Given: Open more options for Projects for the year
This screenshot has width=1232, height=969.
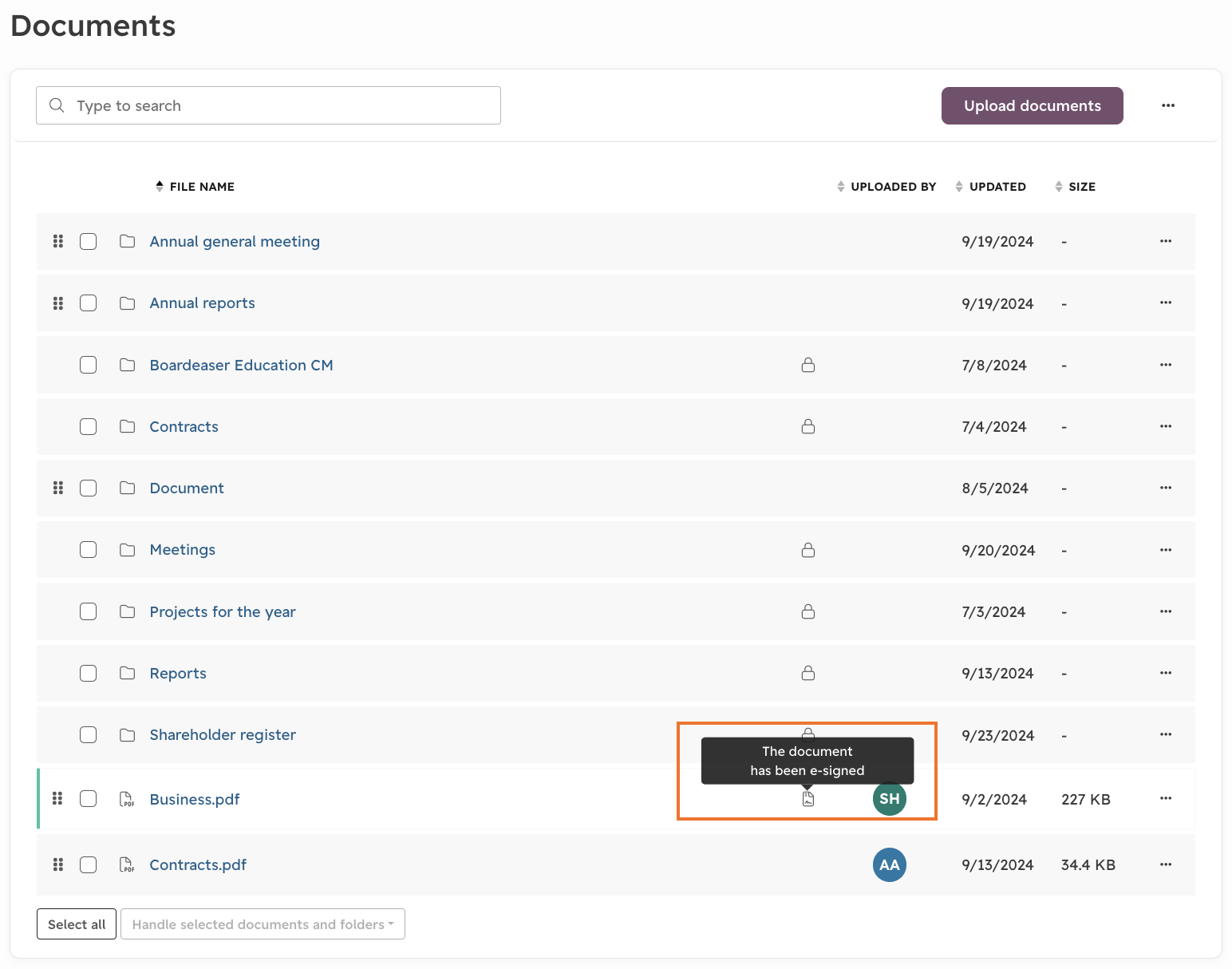Looking at the screenshot, I should [1166, 611].
